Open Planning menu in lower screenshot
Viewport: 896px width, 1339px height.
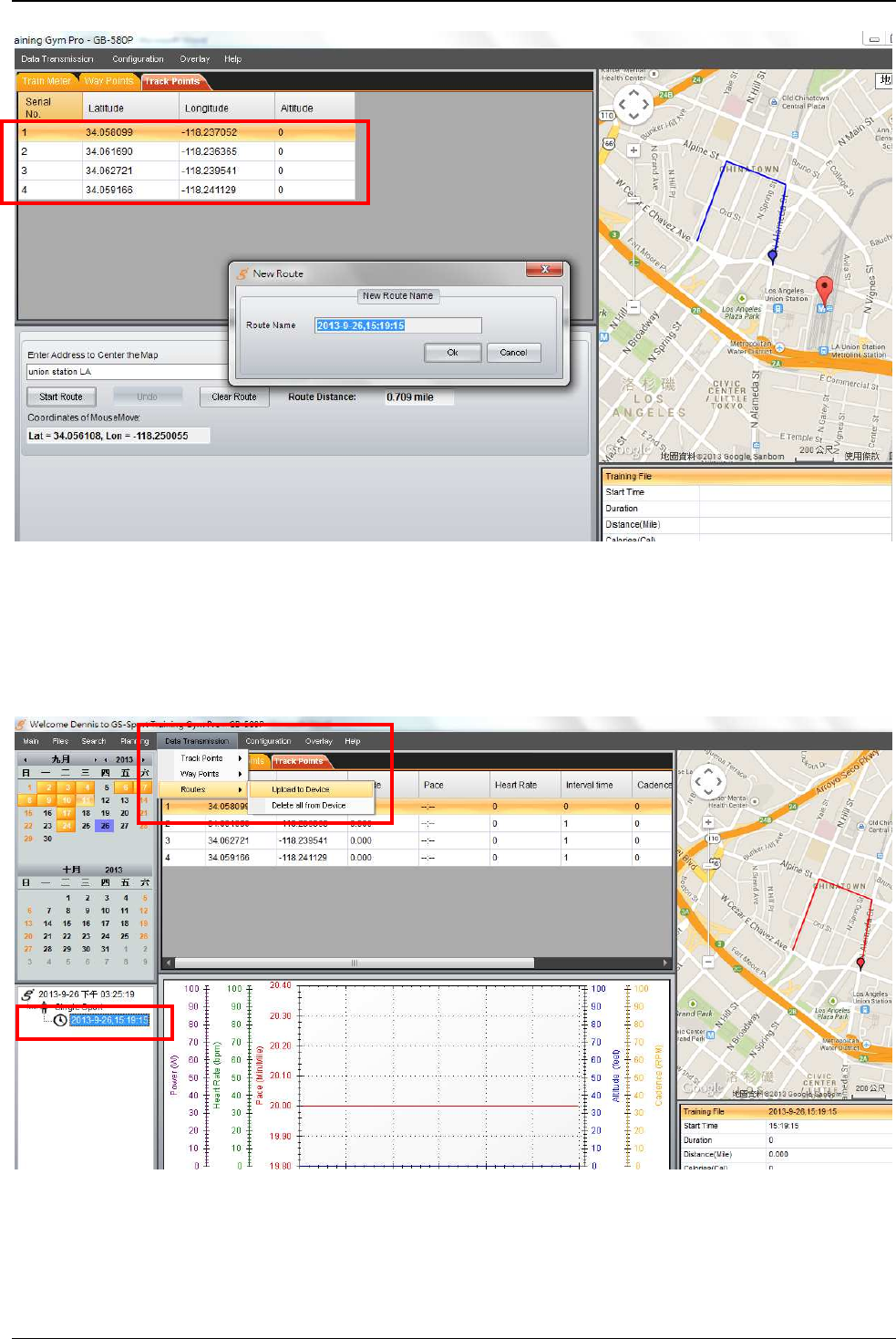tap(134, 741)
